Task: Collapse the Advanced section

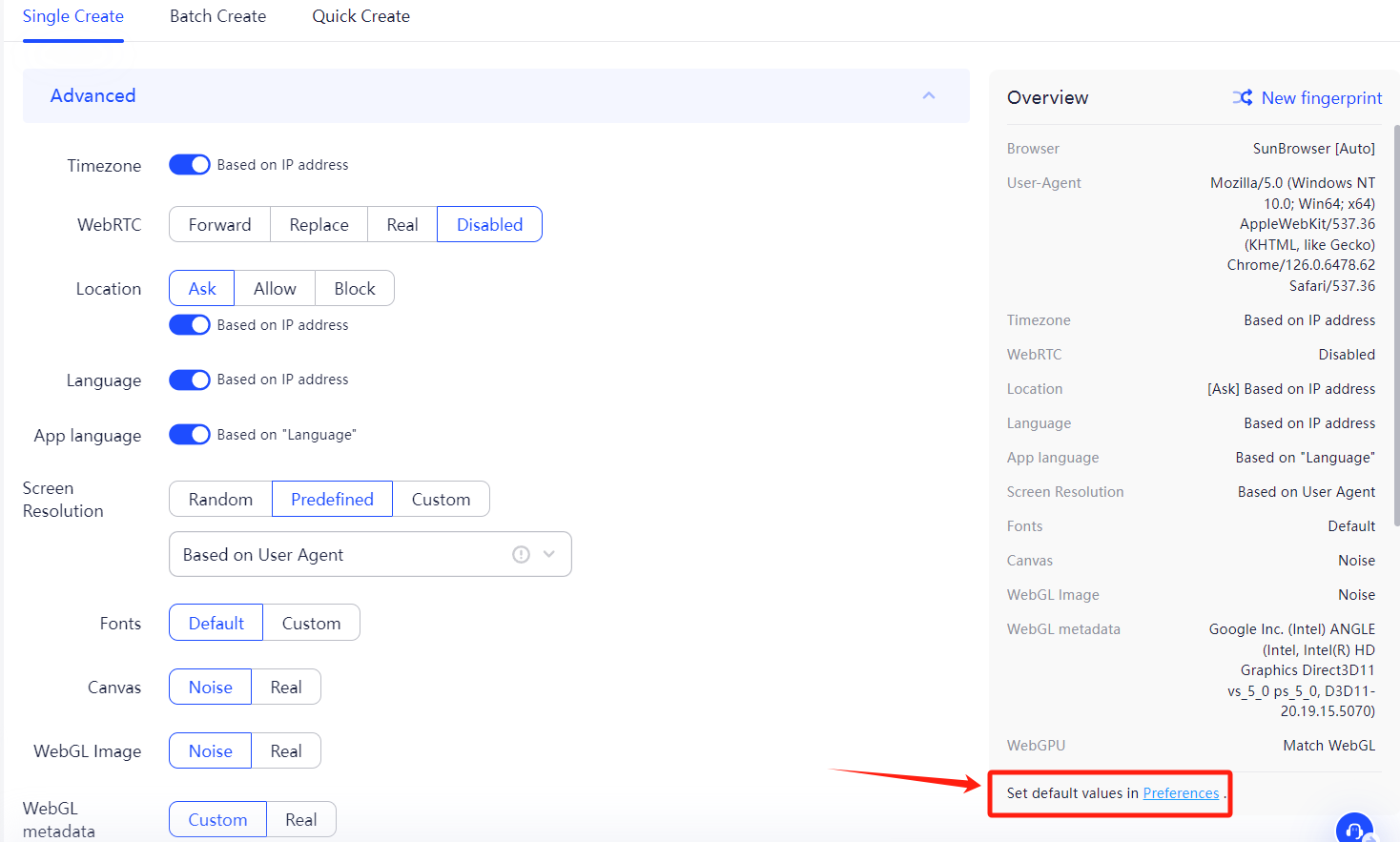Action: pos(928,95)
